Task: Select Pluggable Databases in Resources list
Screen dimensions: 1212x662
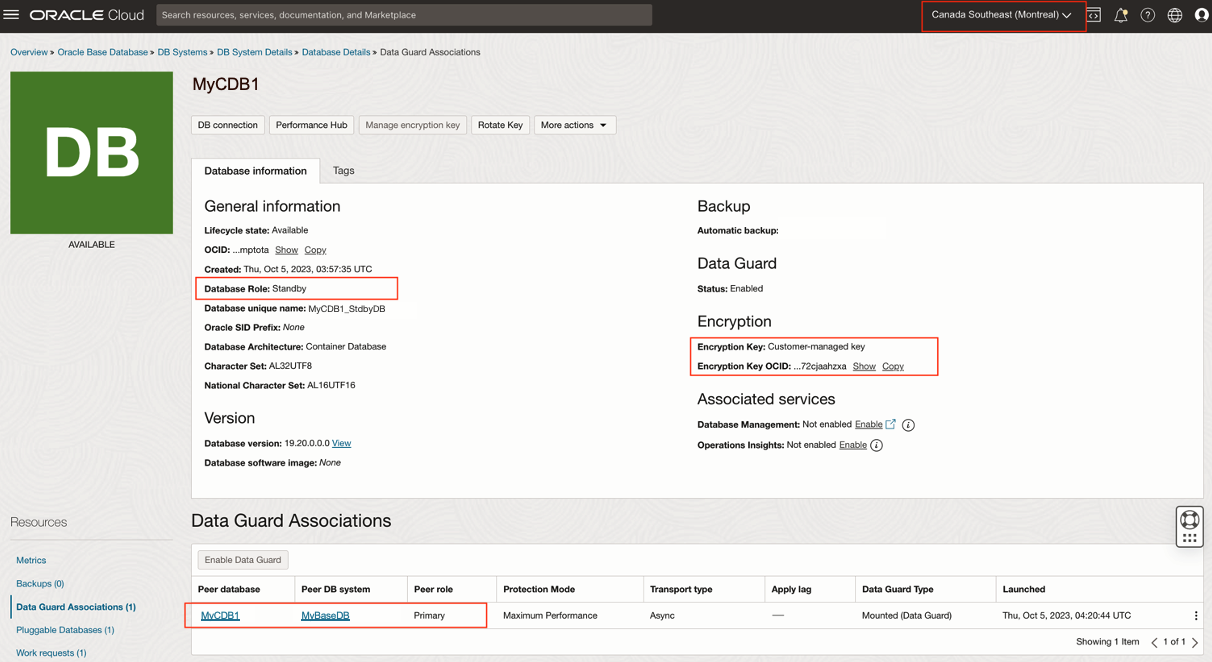Action: [65, 630]
